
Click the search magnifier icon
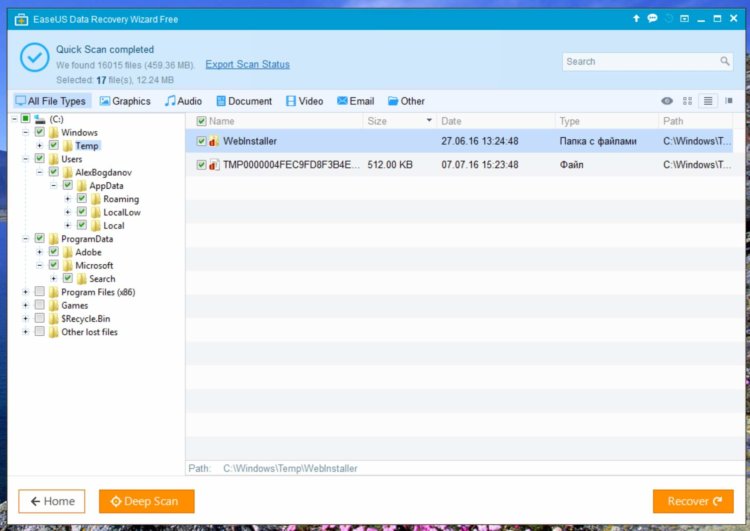tap(725, 61)
